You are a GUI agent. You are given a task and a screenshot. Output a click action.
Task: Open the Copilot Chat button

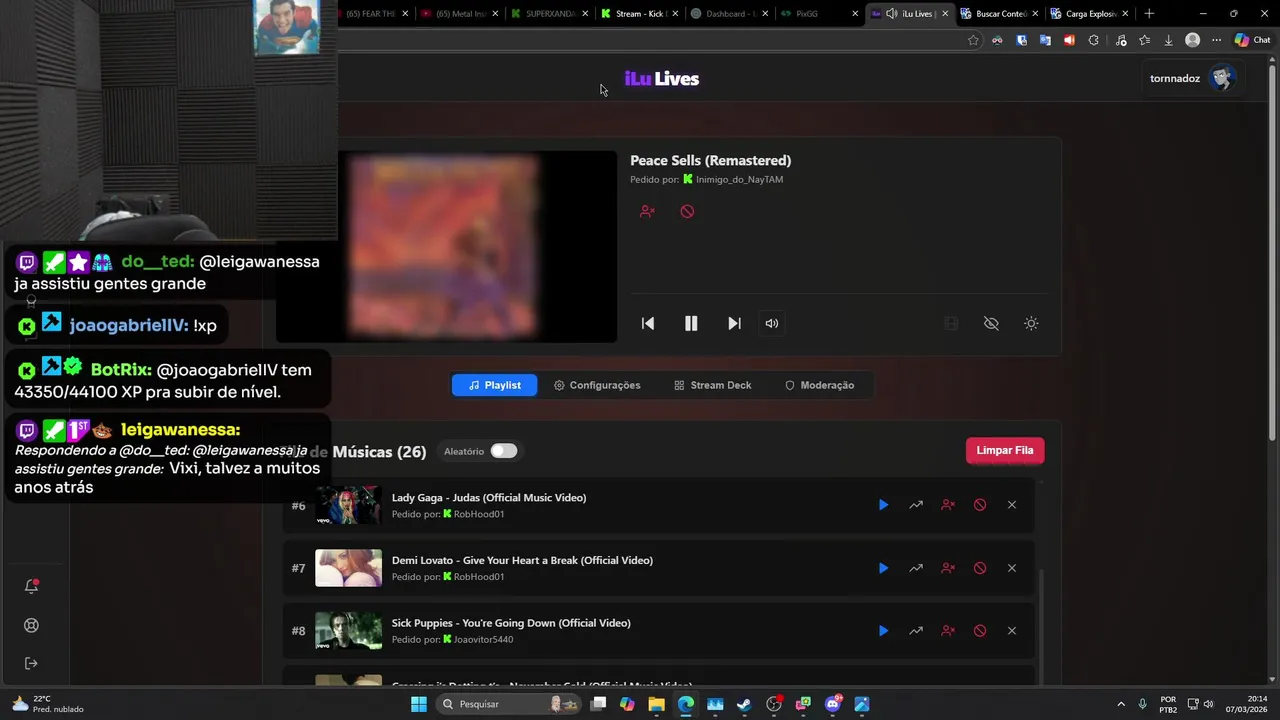[x=1252, y=40]
